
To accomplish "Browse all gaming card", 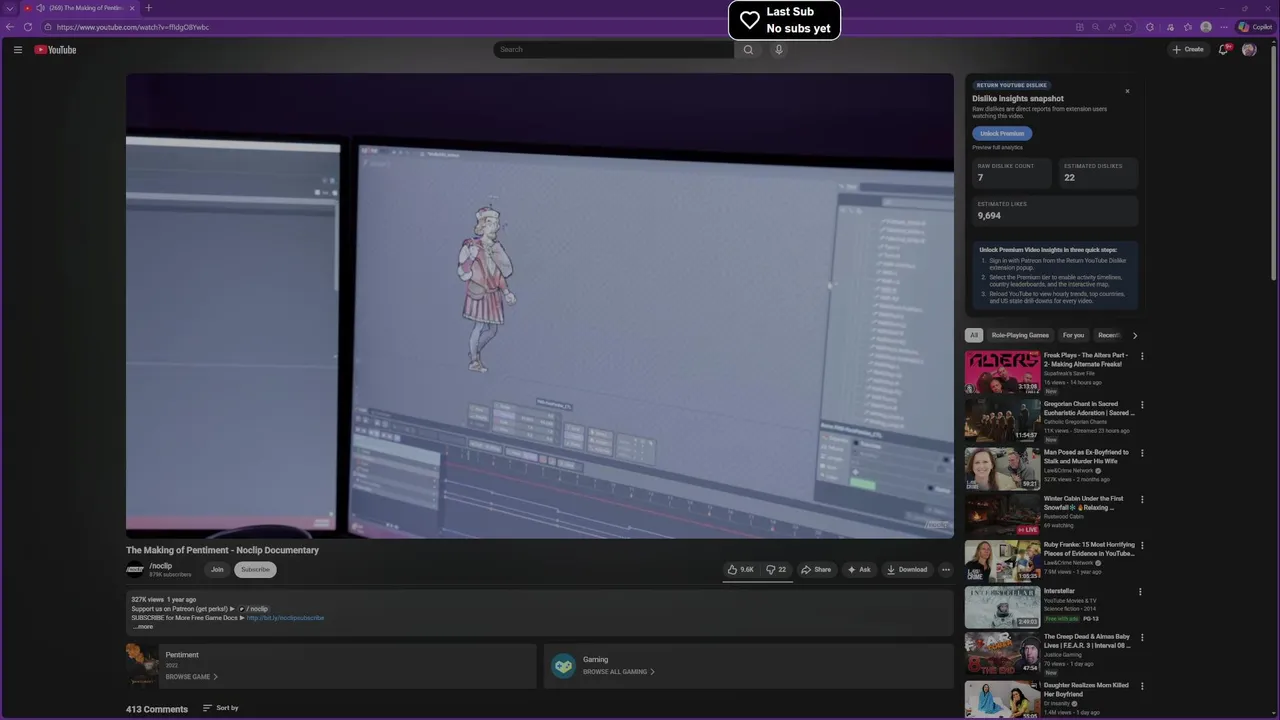I will [748, 666].
